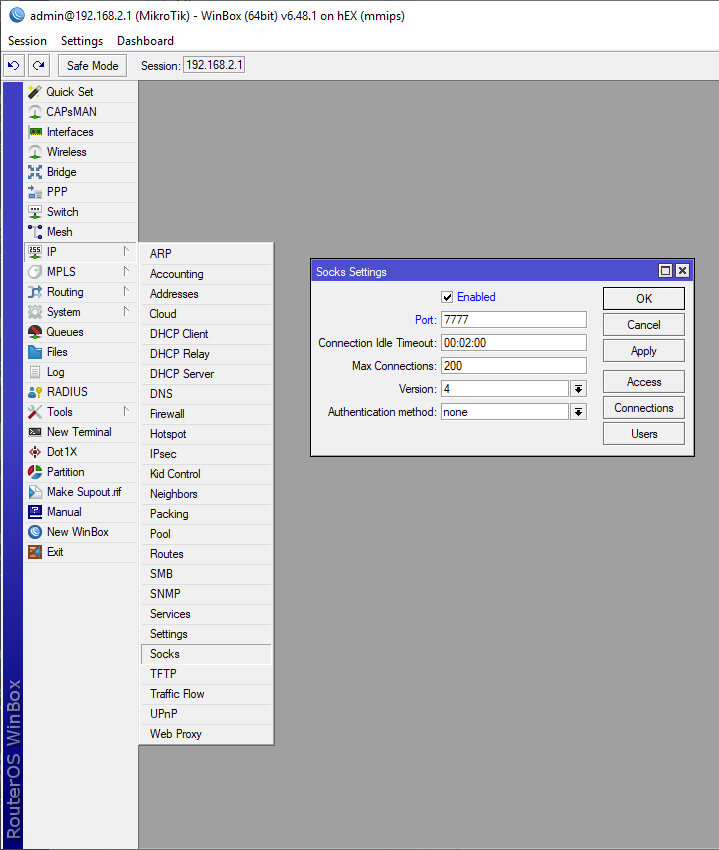Viewport: 719px width, 850px height.
Task: Click the Max Connections field
Action: pyautogui.click(x=513, y=366)
